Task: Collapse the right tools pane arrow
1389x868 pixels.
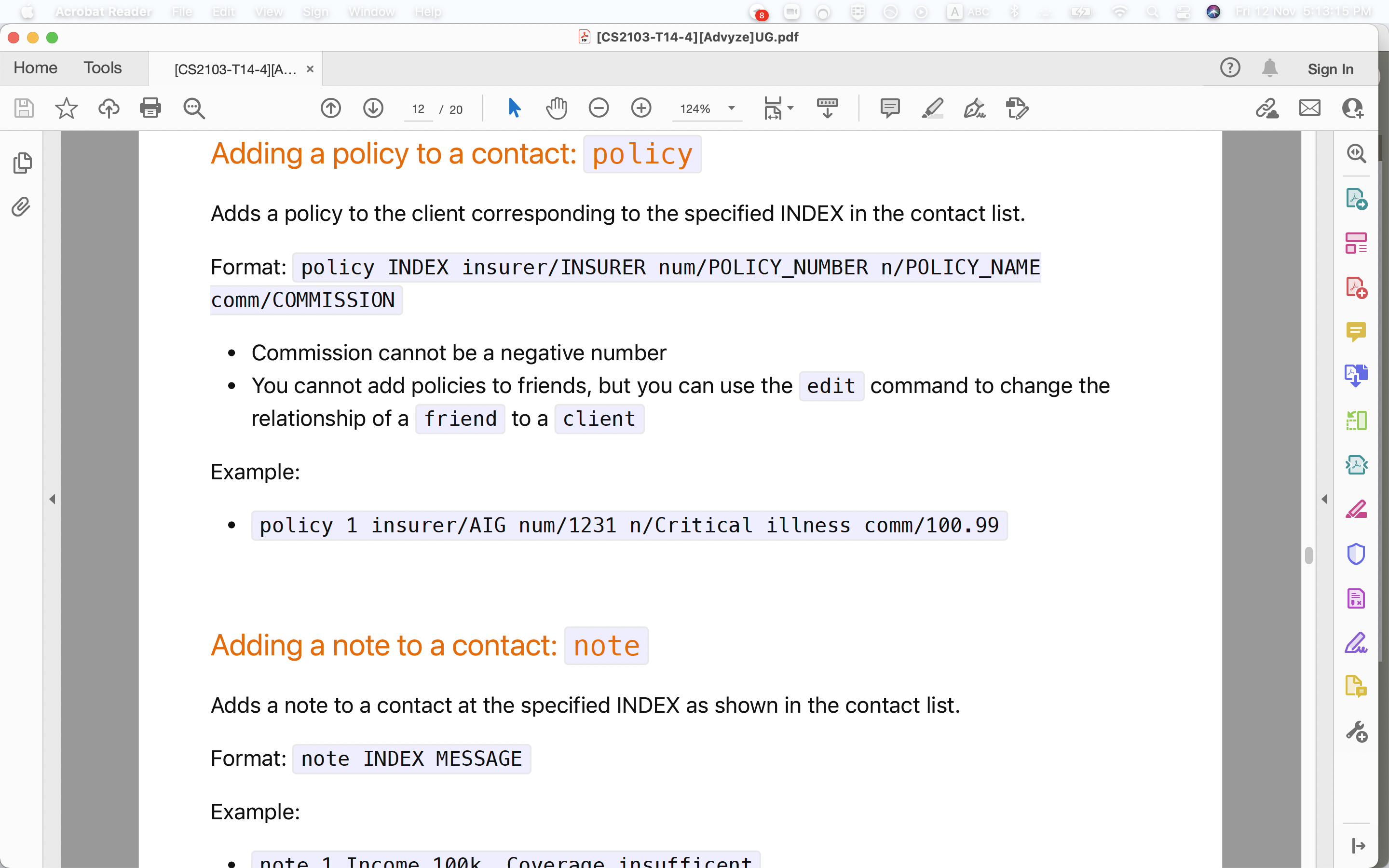Action: tap(1324, 499)
